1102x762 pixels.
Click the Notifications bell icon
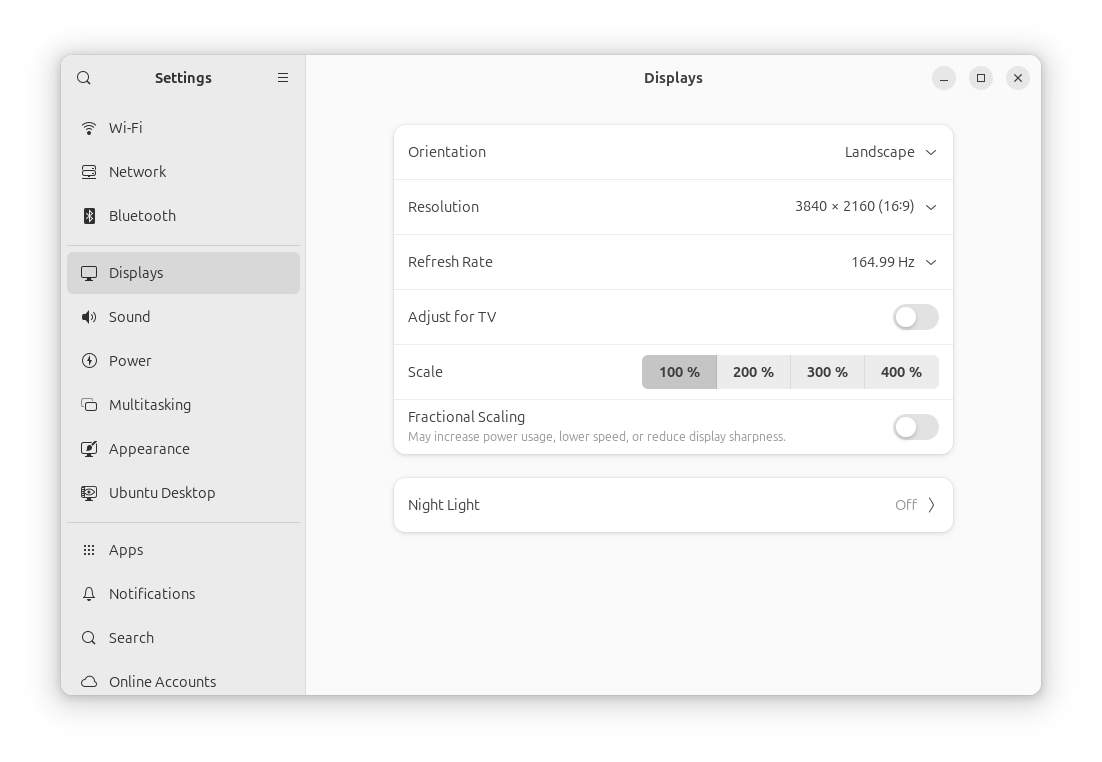point(89,594)
